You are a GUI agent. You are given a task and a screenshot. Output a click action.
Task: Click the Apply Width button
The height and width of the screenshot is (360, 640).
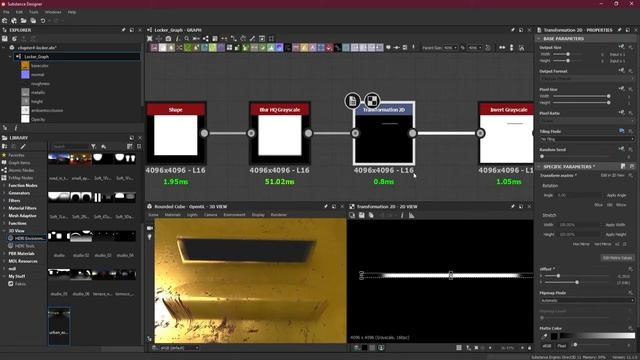(x=616, y=224)
